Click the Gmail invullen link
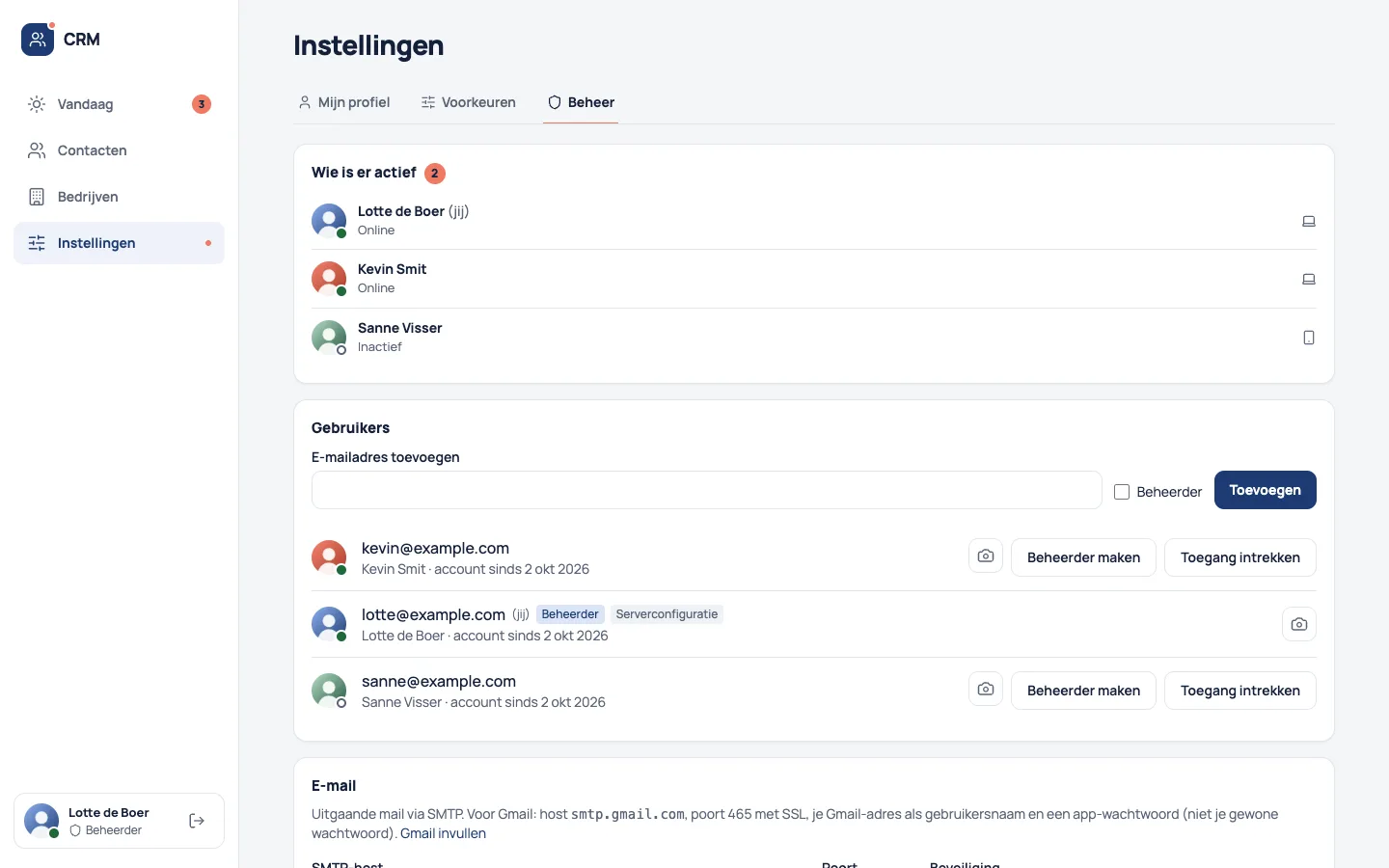This screenshot has height=868, width=1389. pos(443,833)
